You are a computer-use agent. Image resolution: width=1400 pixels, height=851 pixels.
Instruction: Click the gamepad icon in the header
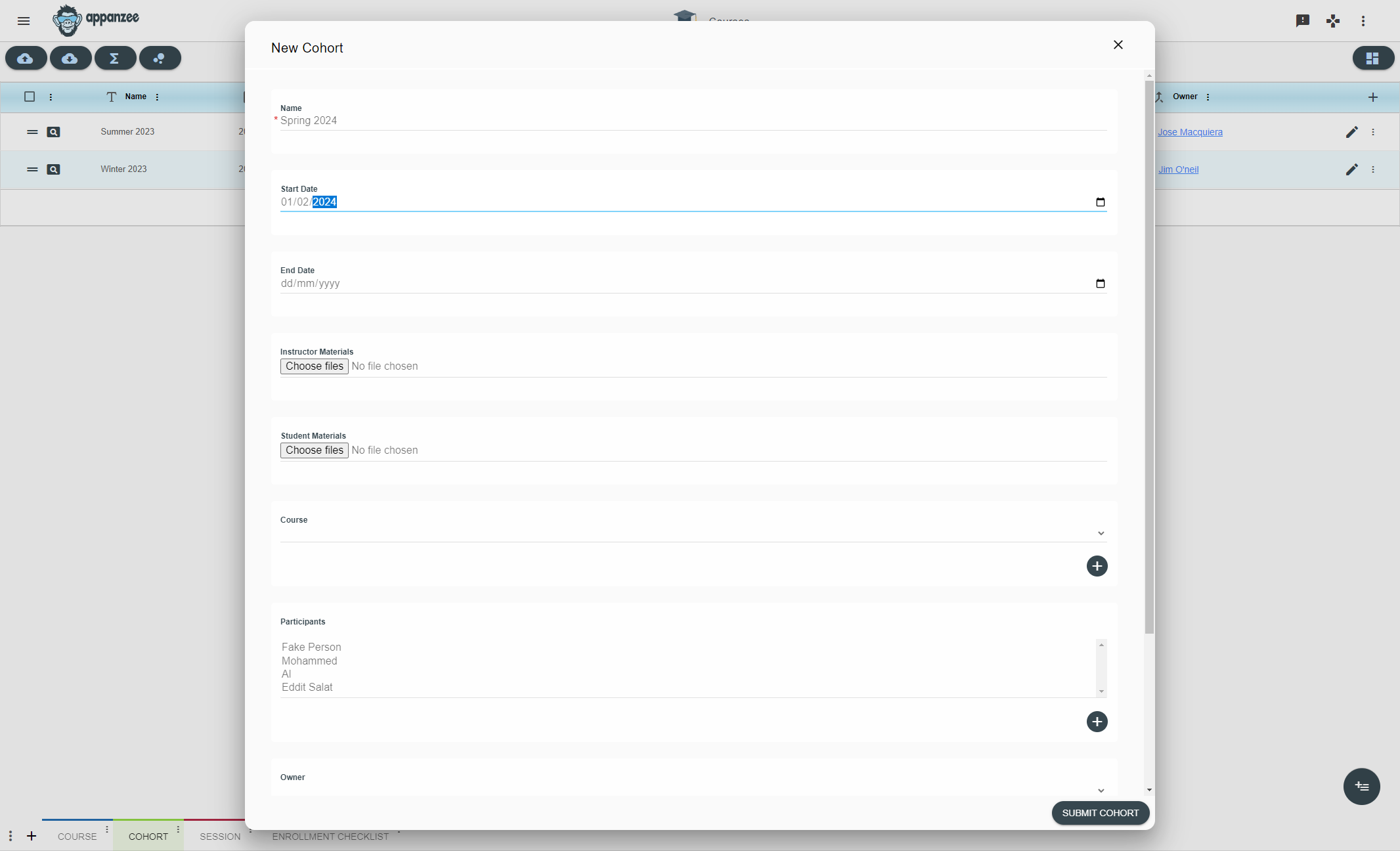tap(1333, 21)
